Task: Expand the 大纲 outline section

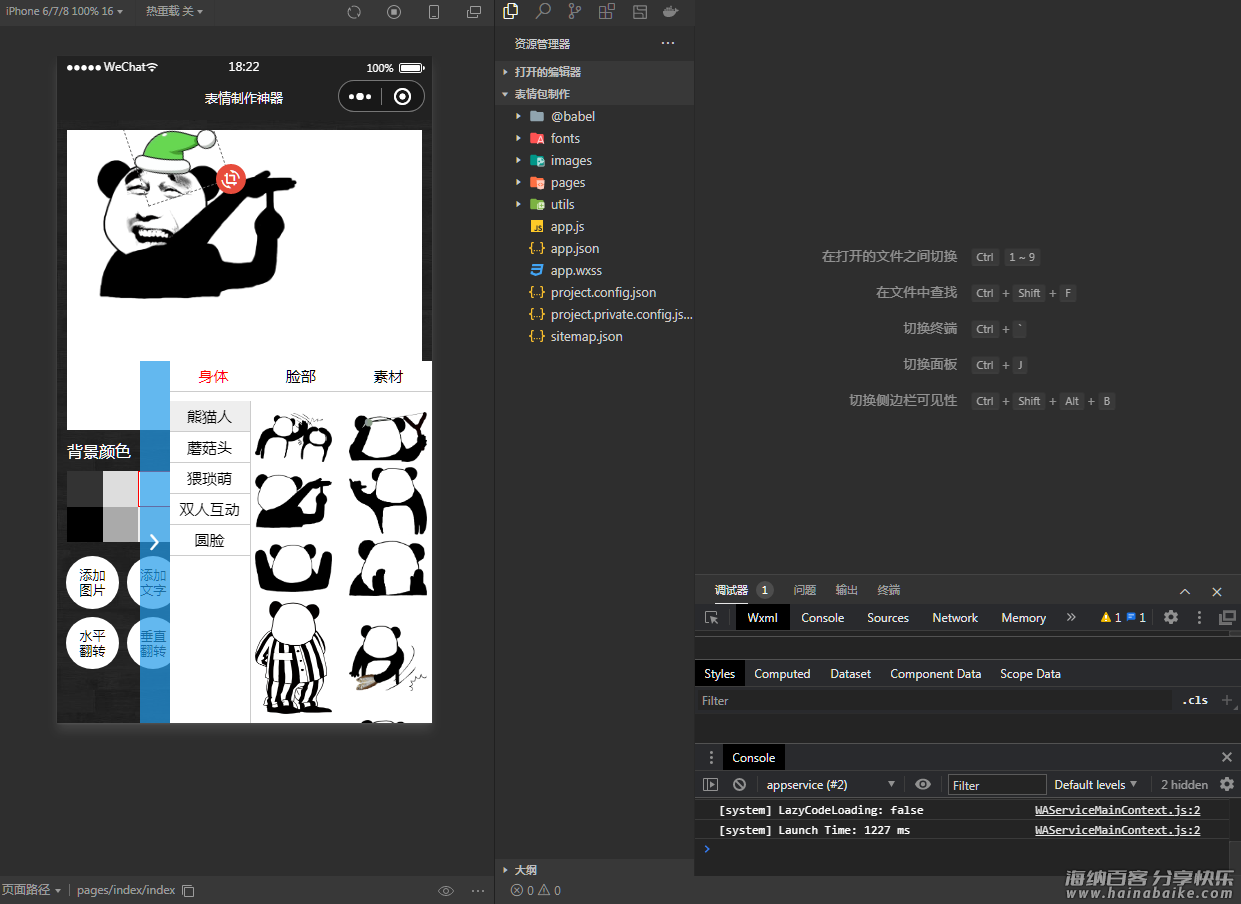Action: (x=594, y=870)
